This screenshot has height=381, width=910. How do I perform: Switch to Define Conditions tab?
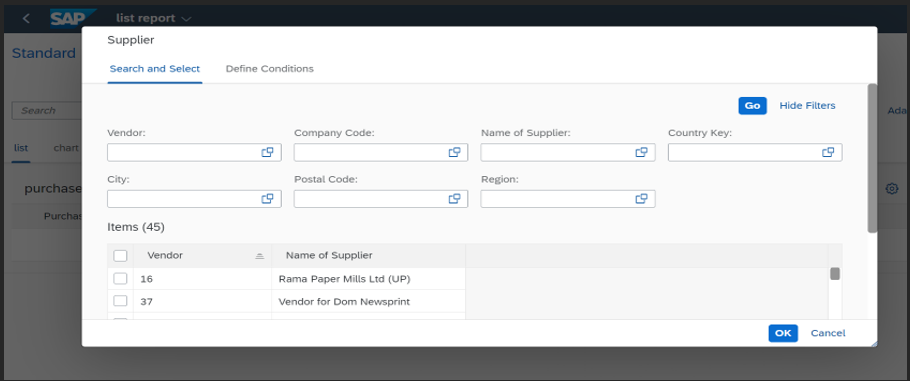pos(269,69)
